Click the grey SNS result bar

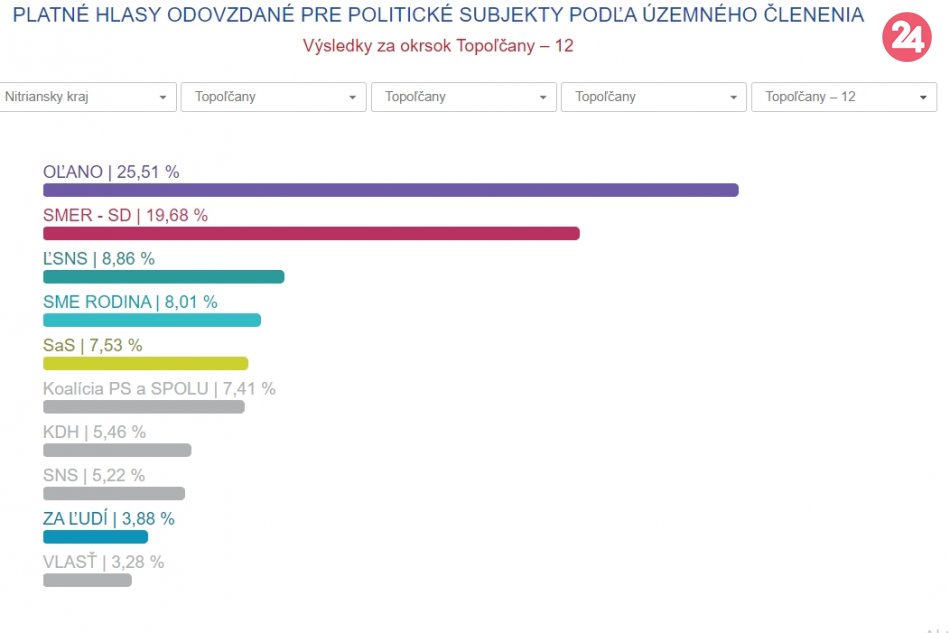coord(114,493)
